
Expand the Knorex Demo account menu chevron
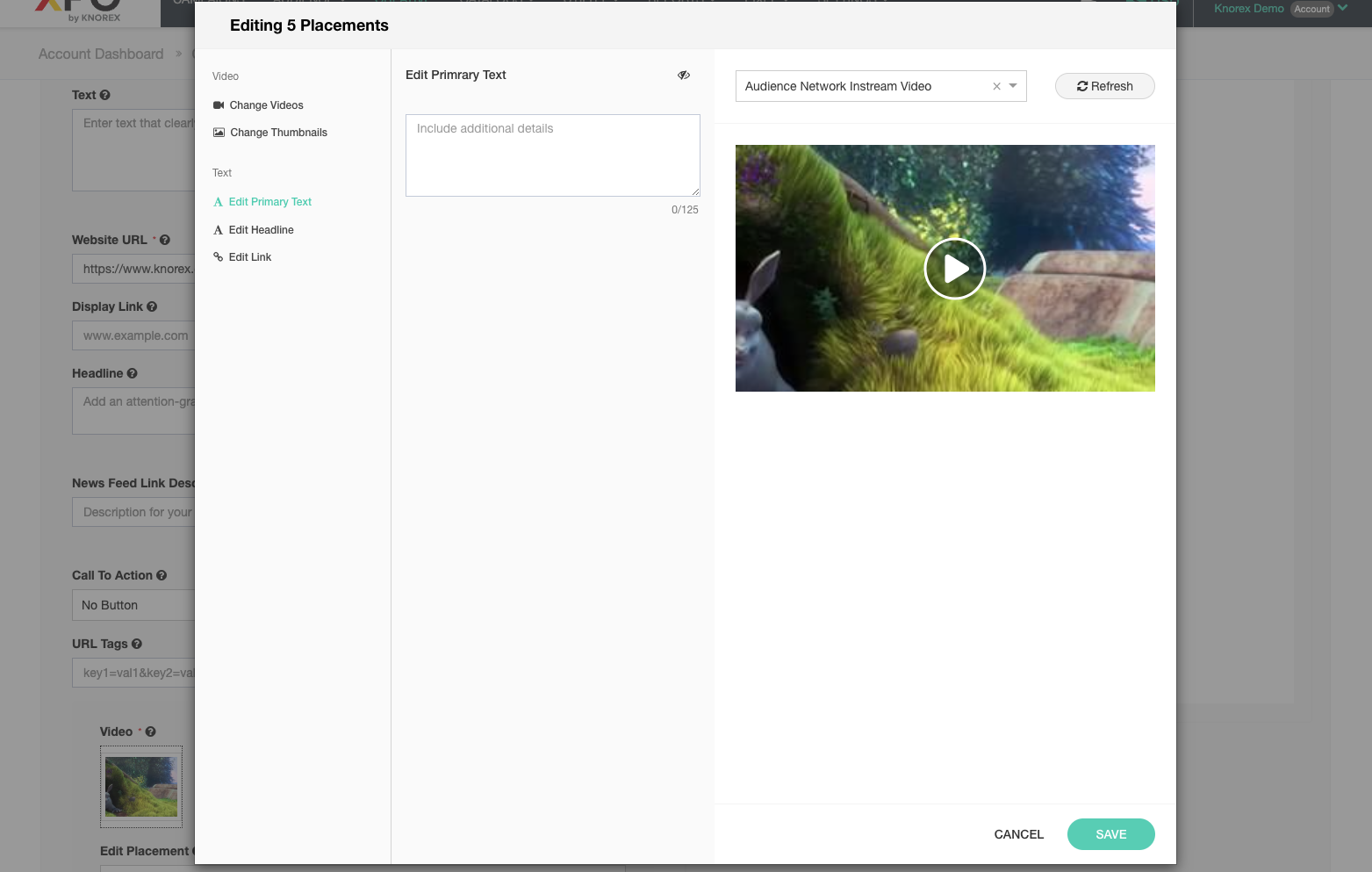coord(1342,8)
